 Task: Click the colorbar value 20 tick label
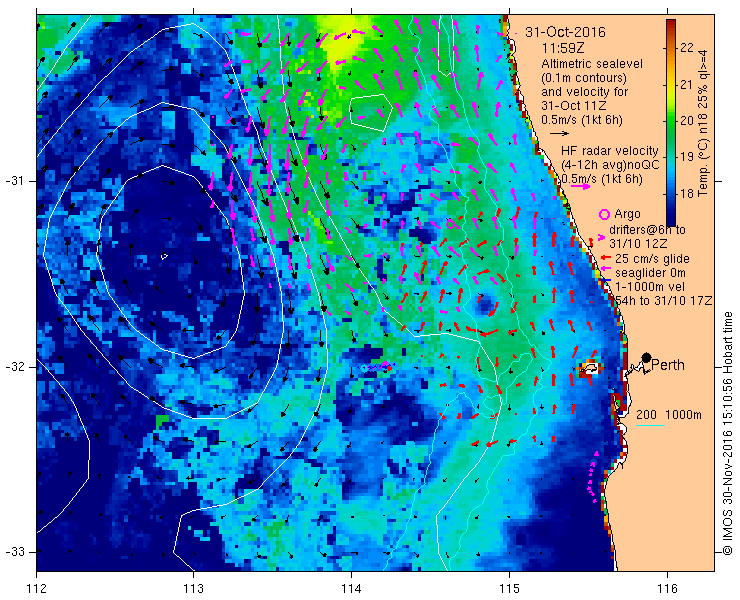tap(687, 121)
